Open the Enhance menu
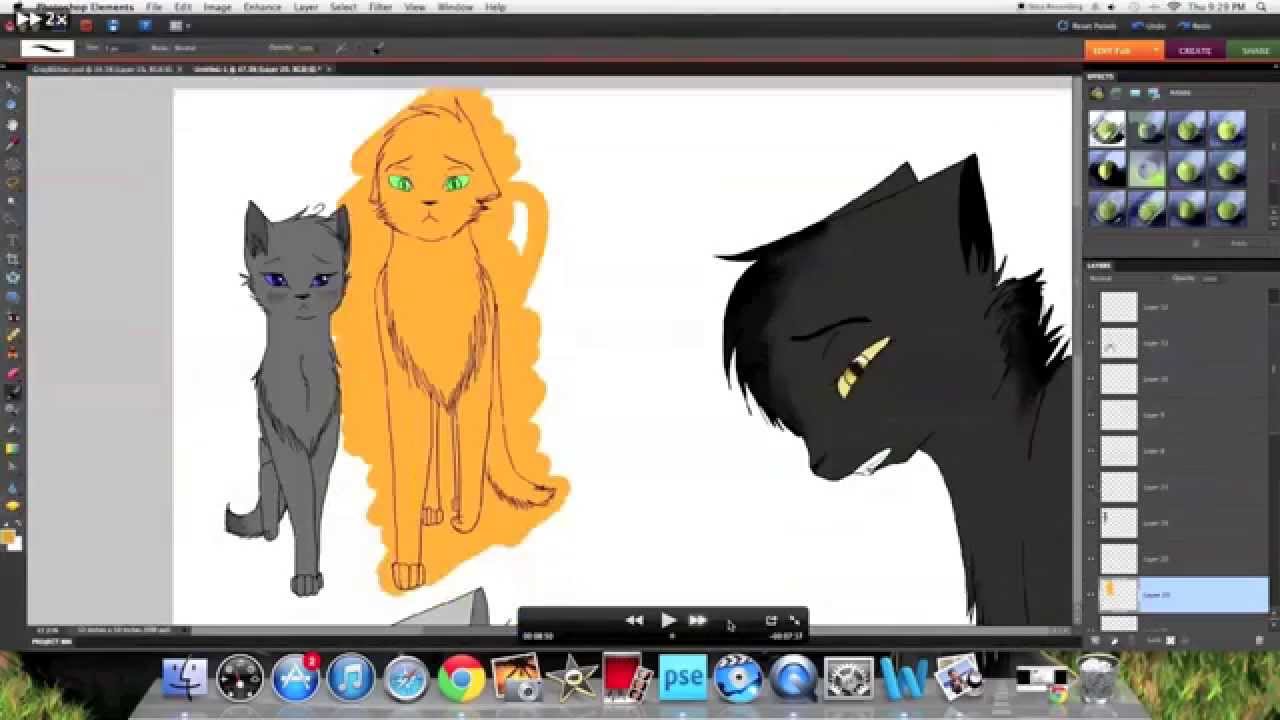 click(x=263, y=7)
